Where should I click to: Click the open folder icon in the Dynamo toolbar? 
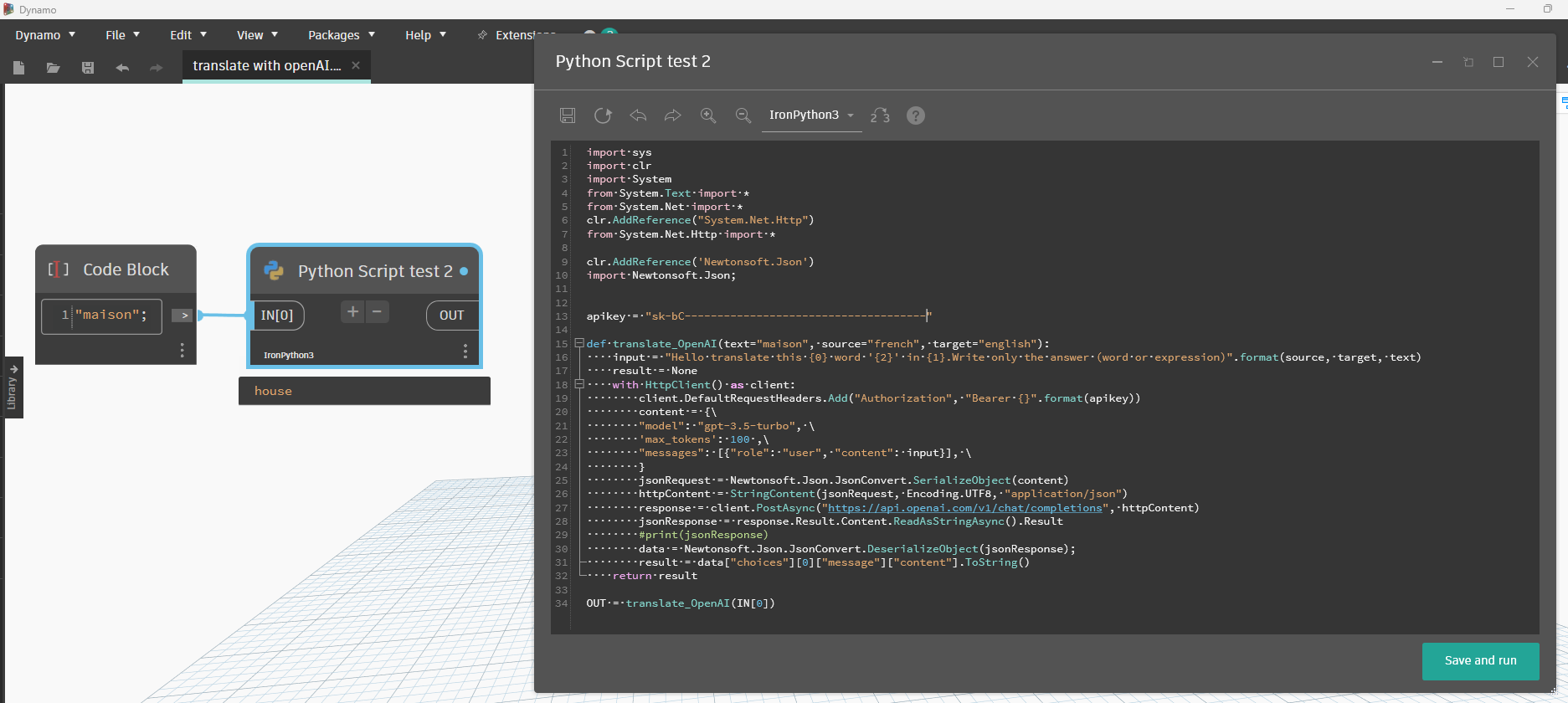coord(53,68)
